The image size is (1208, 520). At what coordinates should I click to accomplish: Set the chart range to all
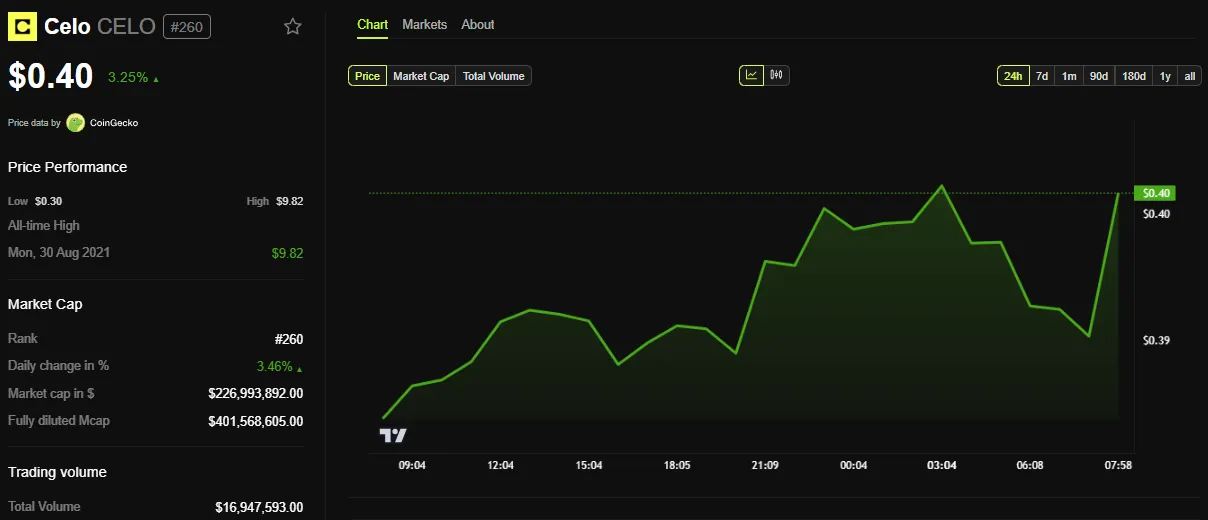coord(1190,76)
